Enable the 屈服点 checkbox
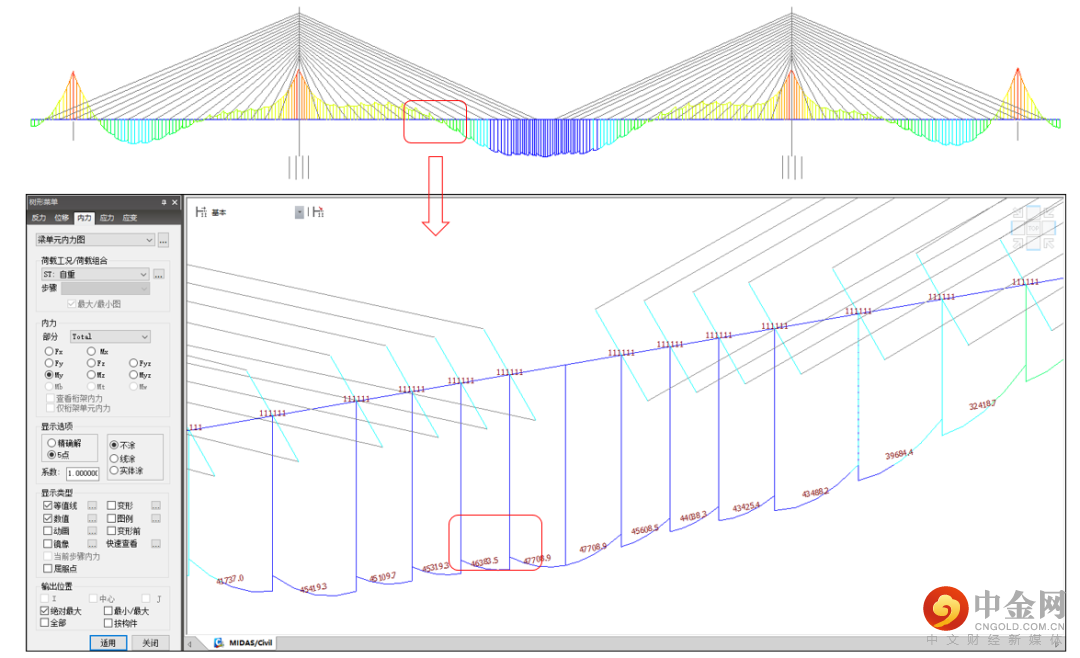Screen dimensions: 1080x658 (48, 568)
